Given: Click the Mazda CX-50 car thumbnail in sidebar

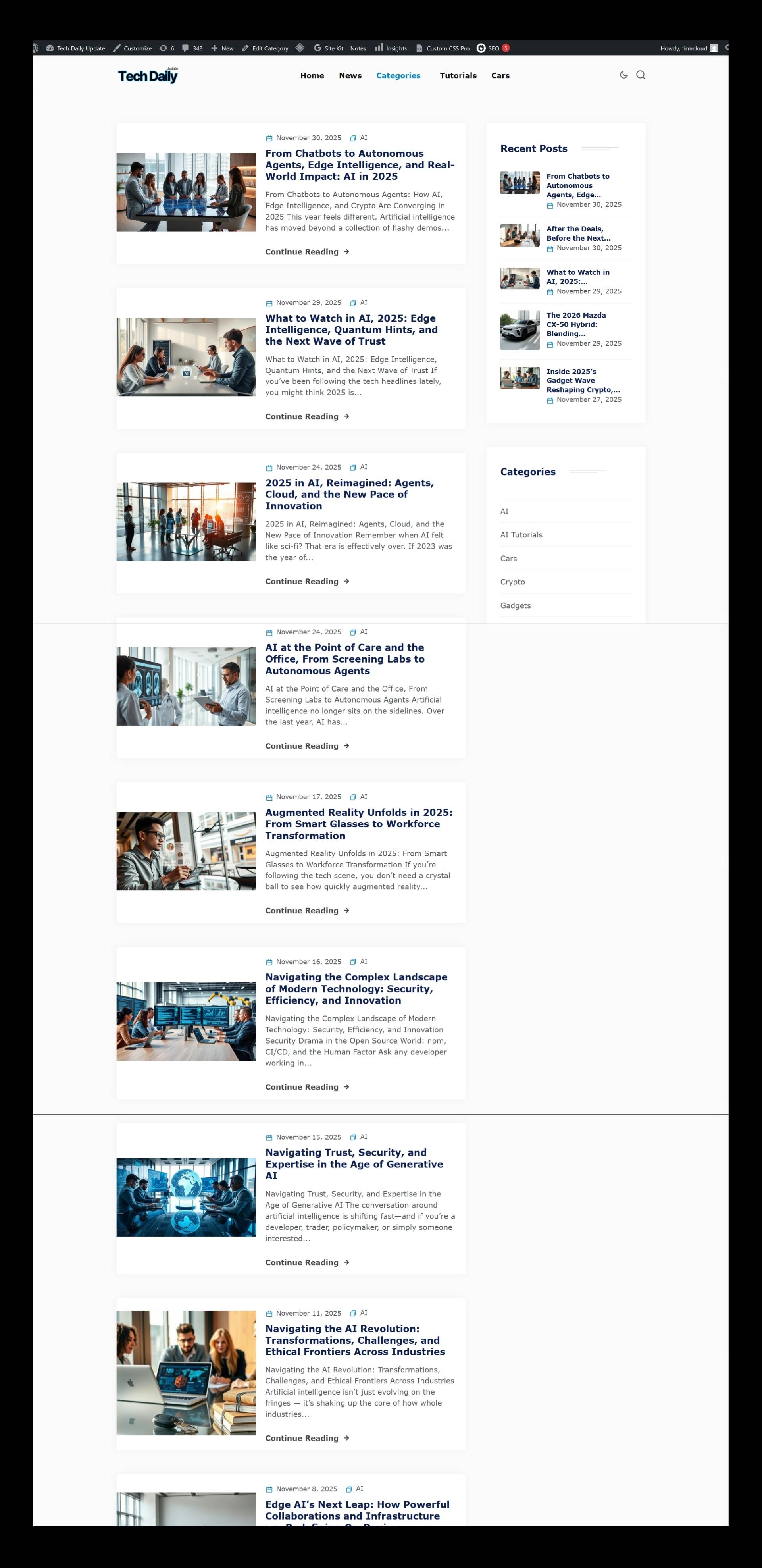Looking at the screenshot, I should 520,331.
